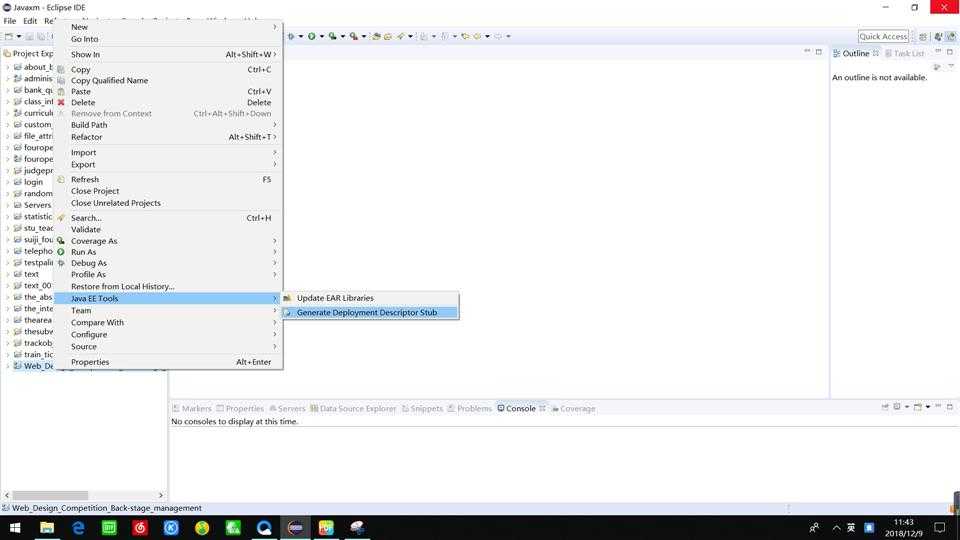Select Copy Qualified Name menu item
The image size is (960, 540).
pos(168,81)
